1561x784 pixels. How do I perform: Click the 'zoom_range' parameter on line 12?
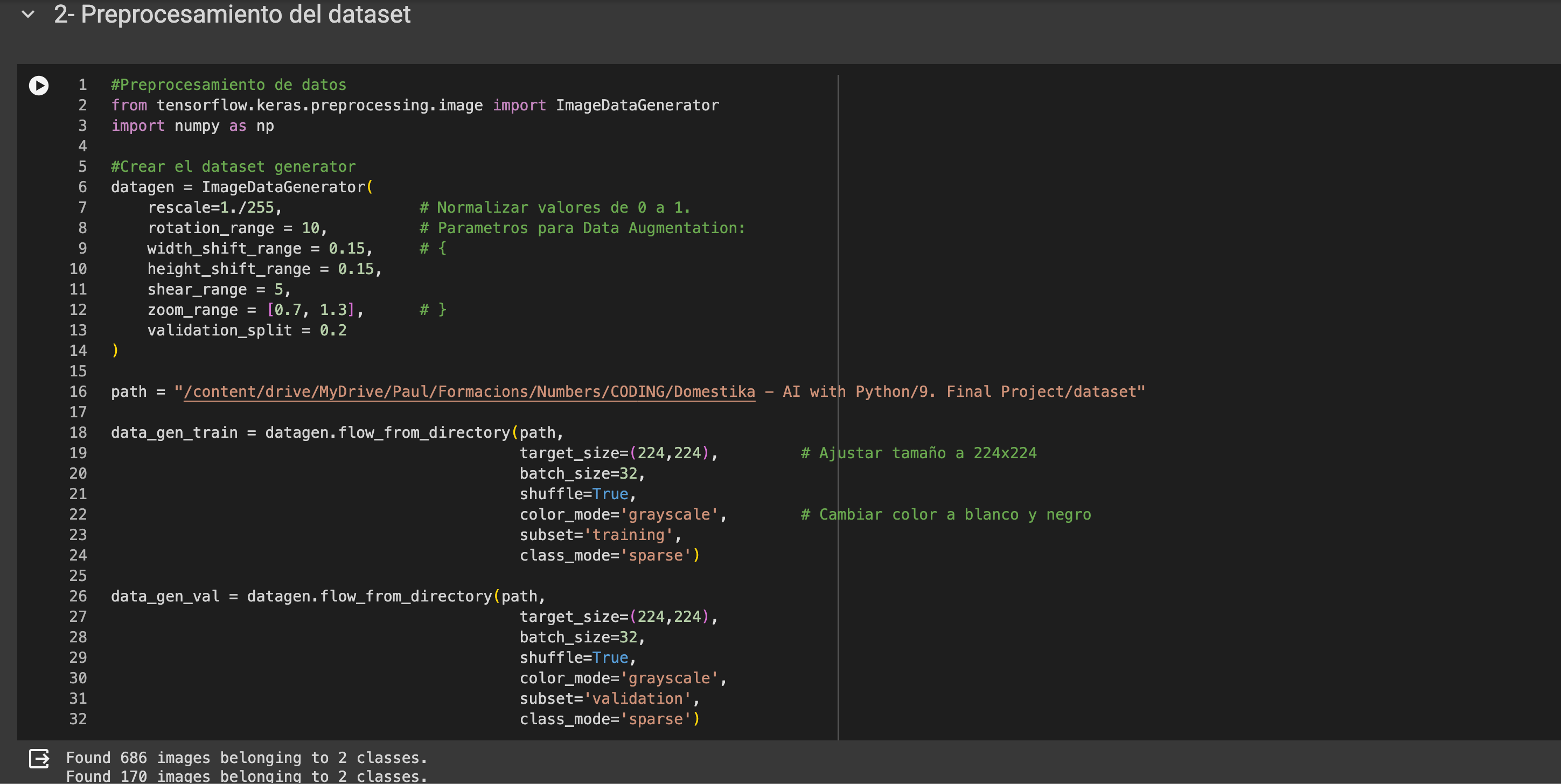coord(192,310)
